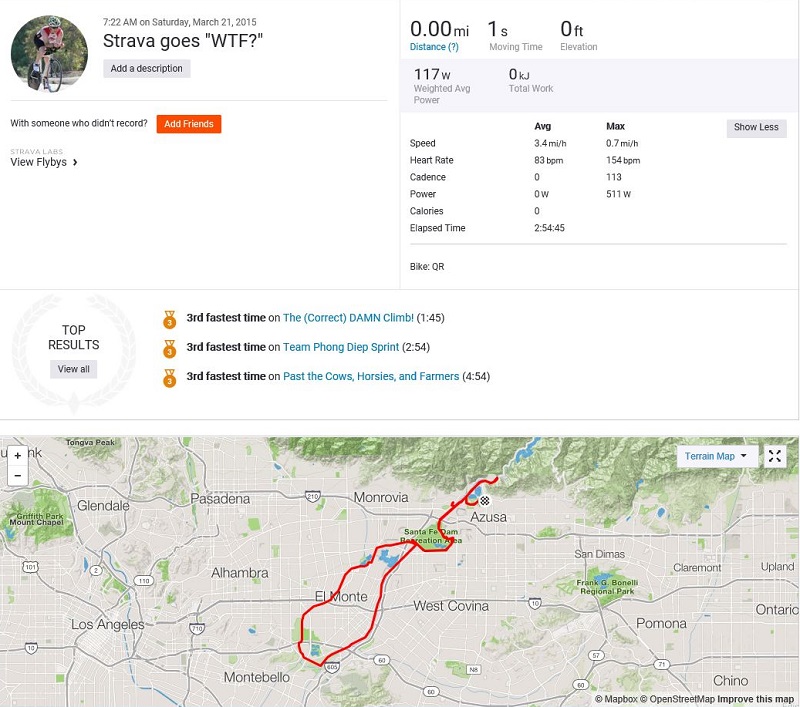Click the Add Friends button
Screen dimensions: 800x707
[189, 124]
